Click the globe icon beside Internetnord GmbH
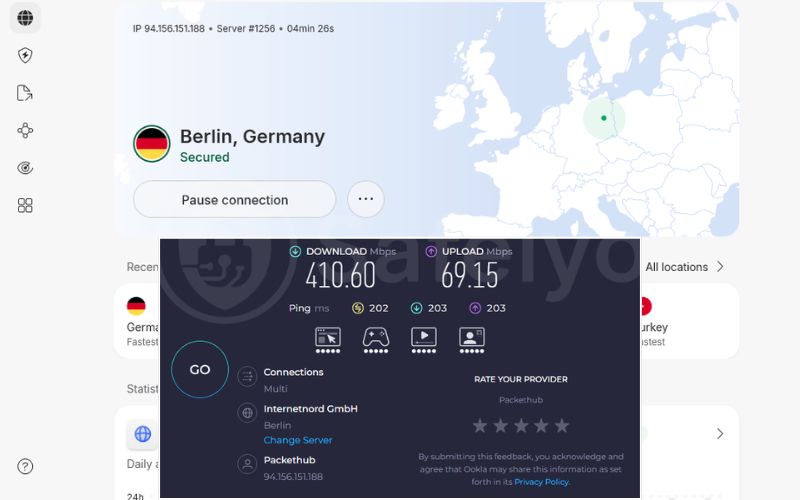Screen dimensions: 800x500 coord(247,413)
